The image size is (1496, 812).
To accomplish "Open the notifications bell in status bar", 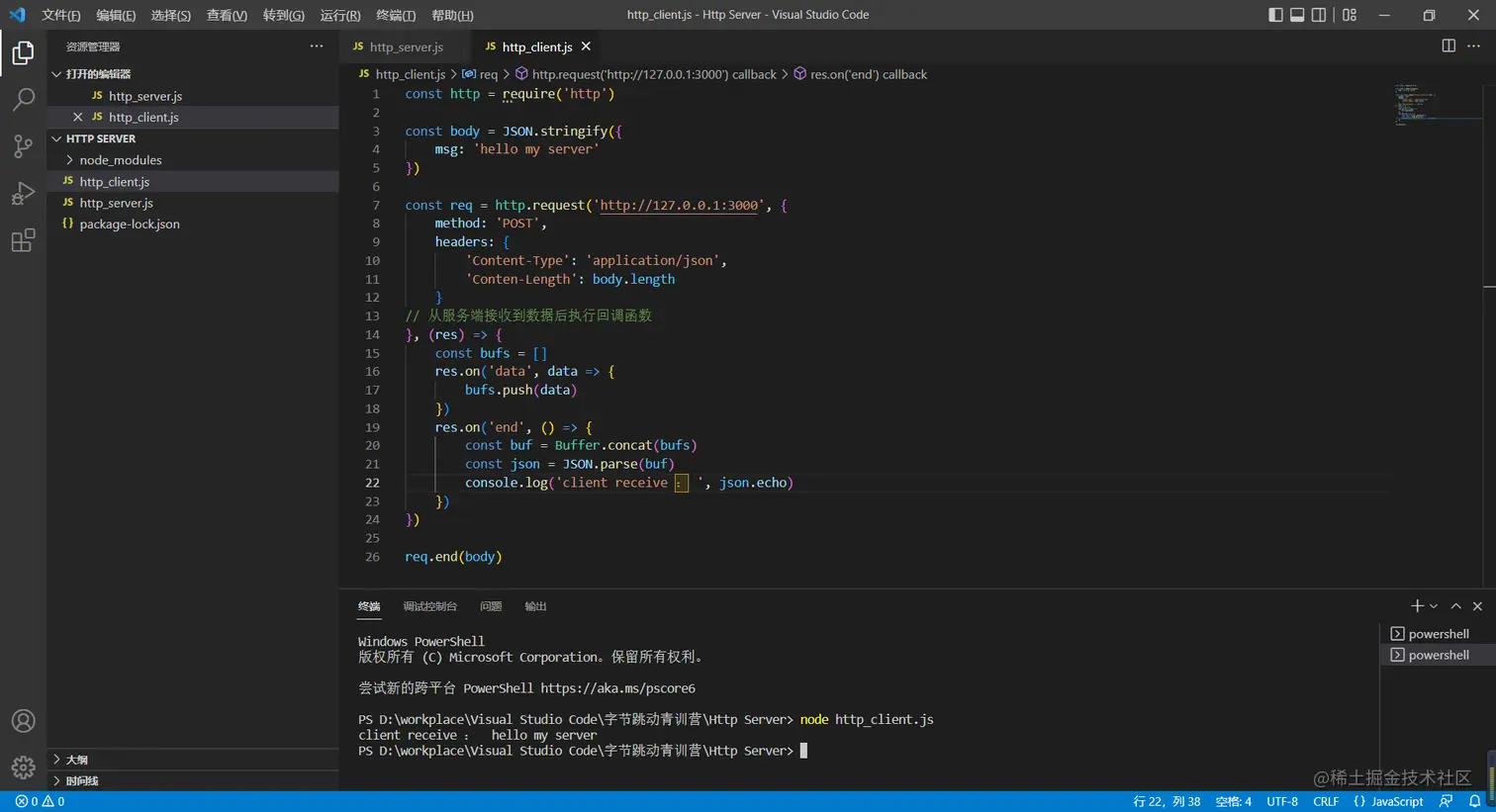I will pyautogui.click(x=1475, y=801).
